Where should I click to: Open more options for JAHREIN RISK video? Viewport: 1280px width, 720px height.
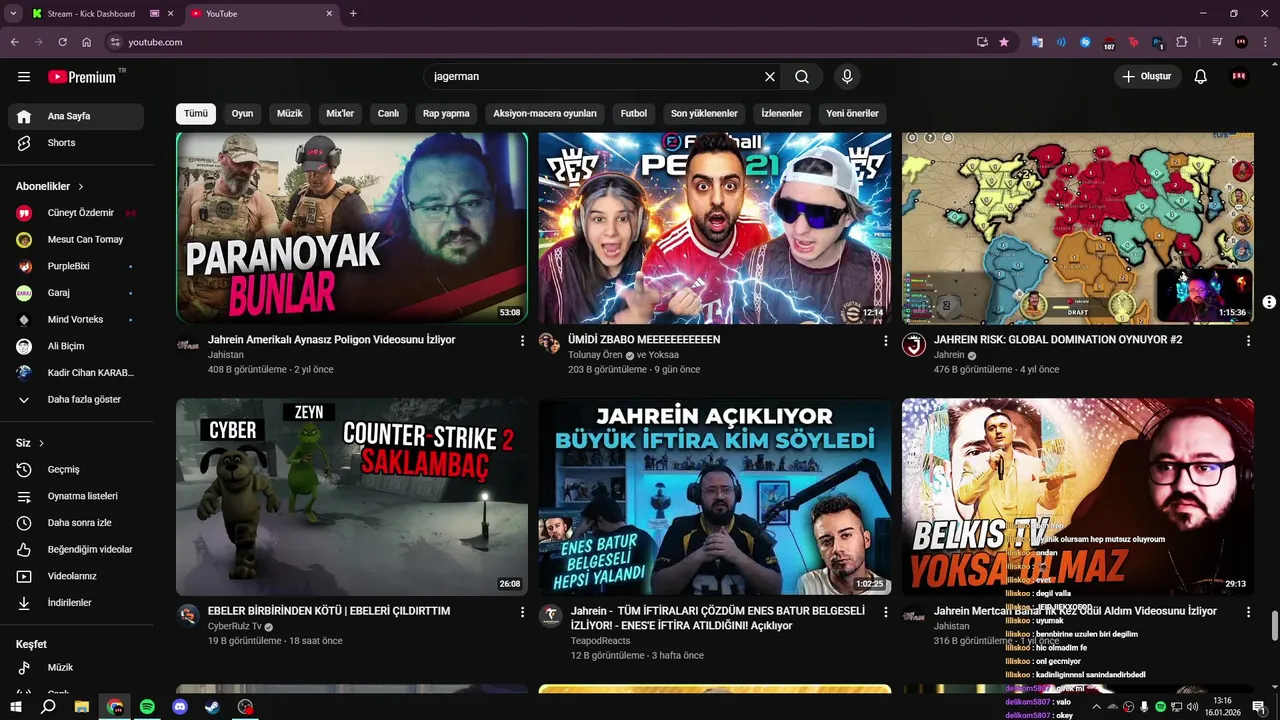1248,341
